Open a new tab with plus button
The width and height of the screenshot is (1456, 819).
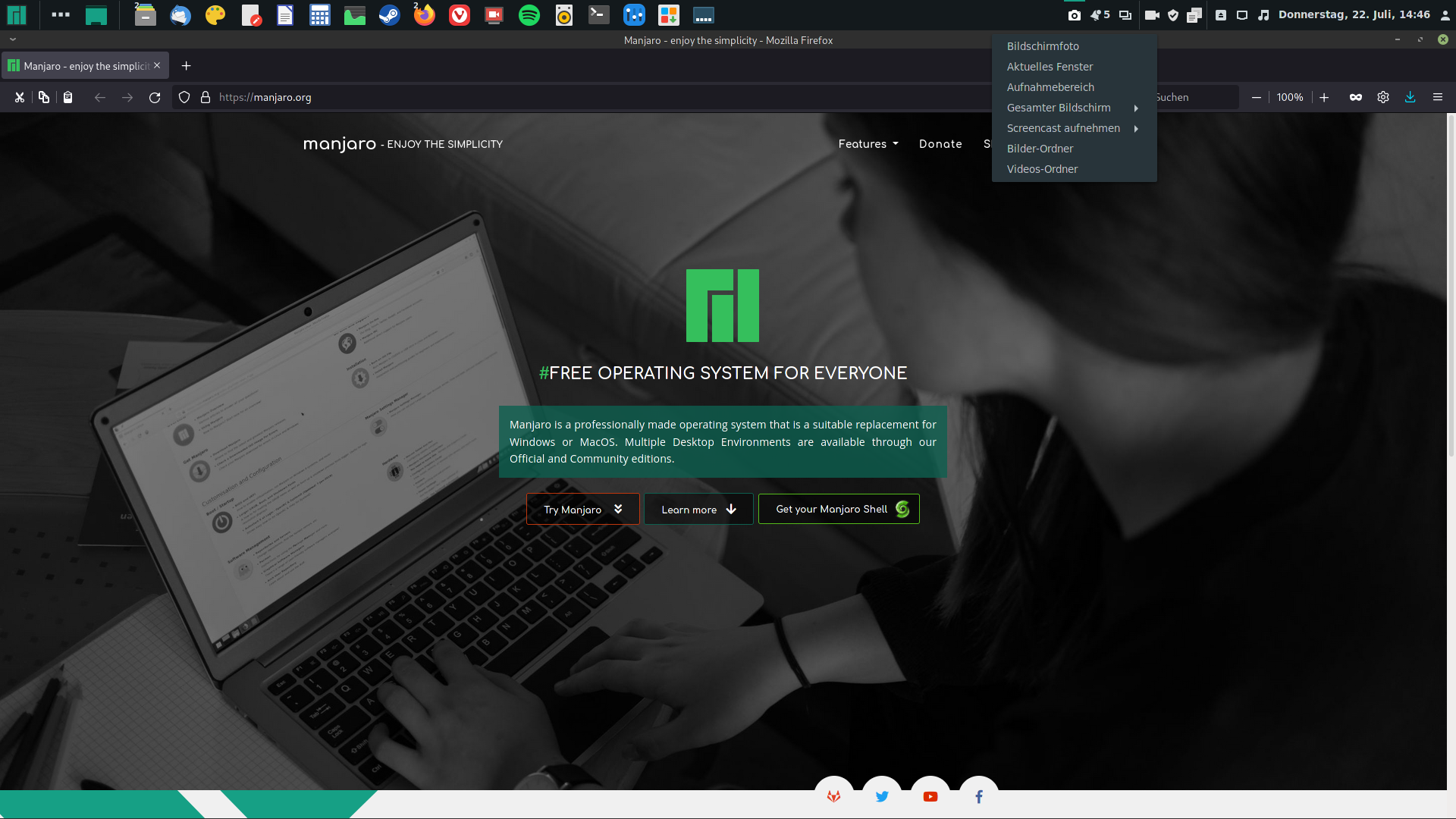(186, 66)
